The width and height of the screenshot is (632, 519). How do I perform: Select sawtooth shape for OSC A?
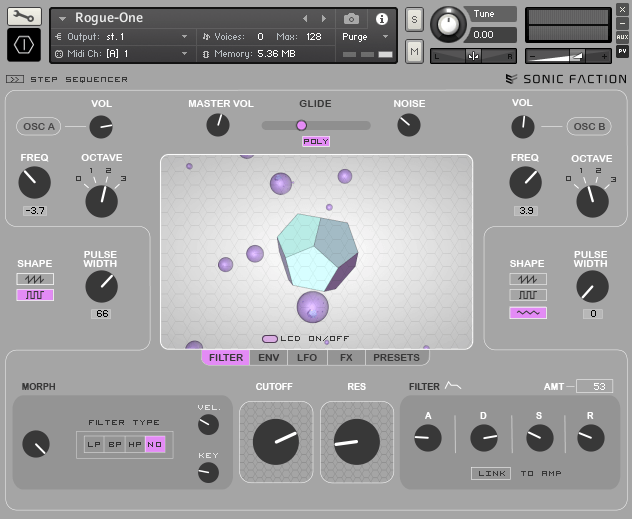point(35,279)
